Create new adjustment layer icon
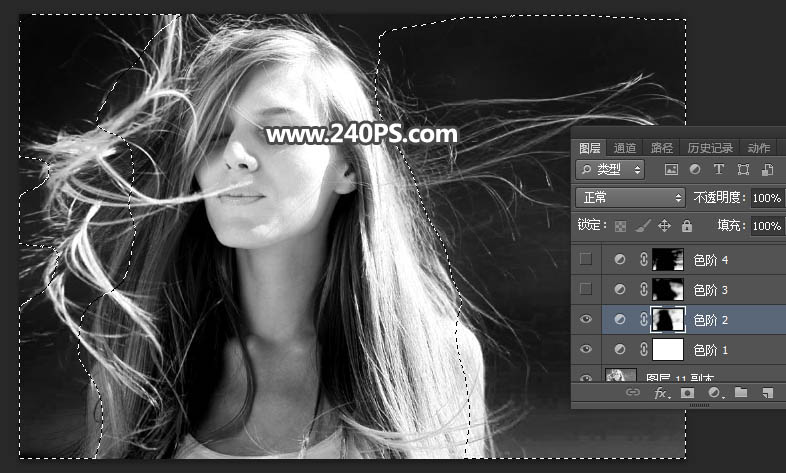Image resolution: width=786 pixels, height=473 pixels. click(x=715, y=393)
